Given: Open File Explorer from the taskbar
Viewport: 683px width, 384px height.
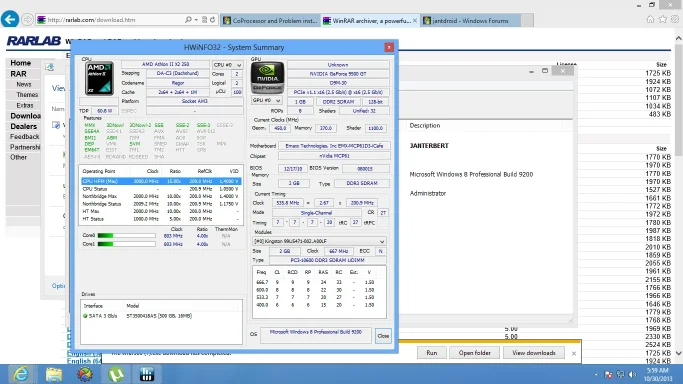Looking at the screenshot, I should coord(54,374).
